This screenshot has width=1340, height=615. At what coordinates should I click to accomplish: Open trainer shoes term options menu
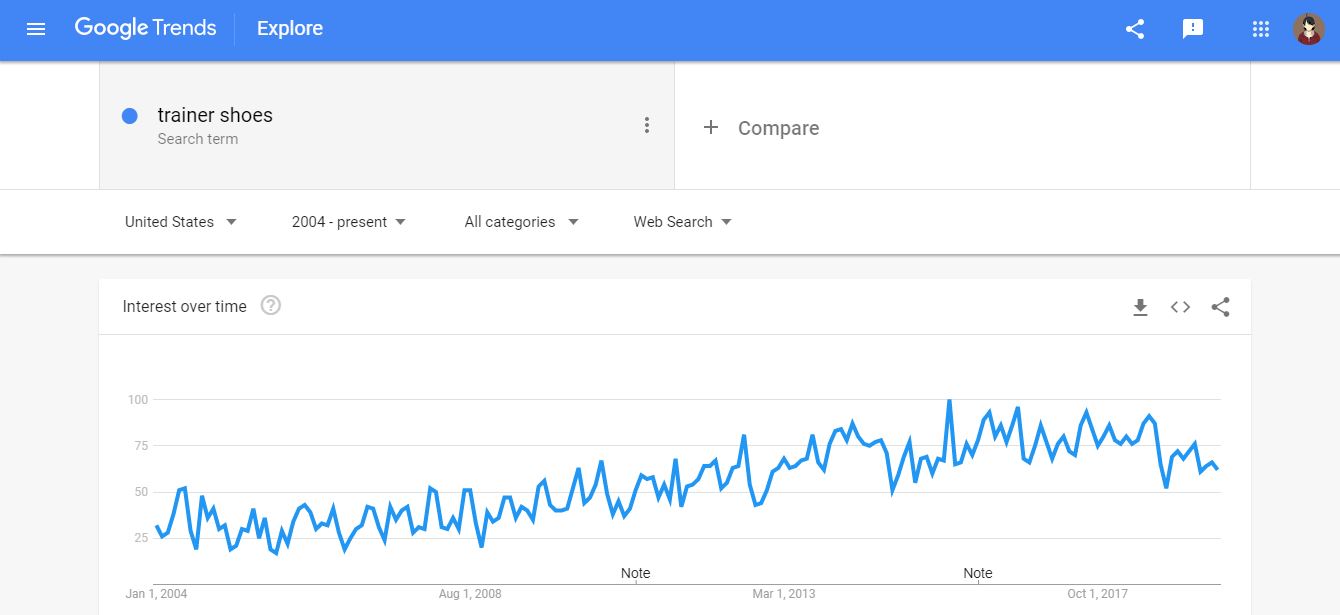647,125
